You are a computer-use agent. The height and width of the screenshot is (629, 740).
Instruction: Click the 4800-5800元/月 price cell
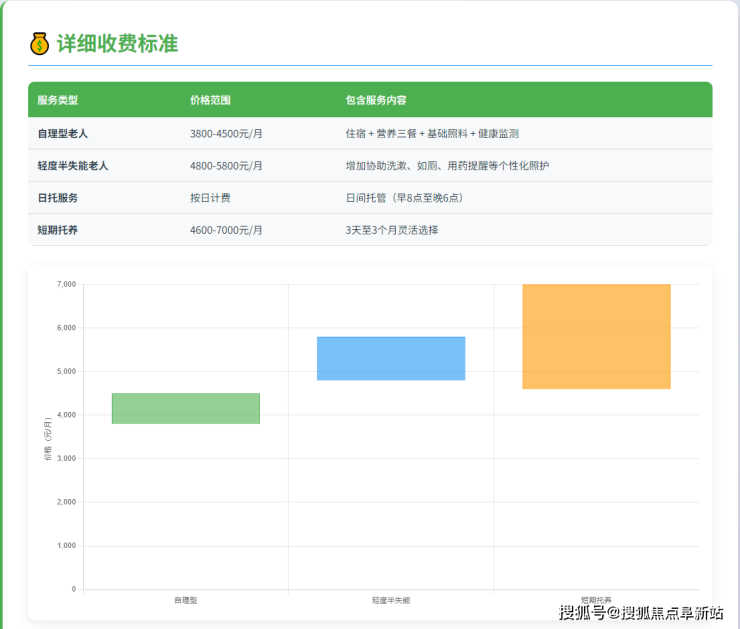pyautogui.click(x=226, y=165)
